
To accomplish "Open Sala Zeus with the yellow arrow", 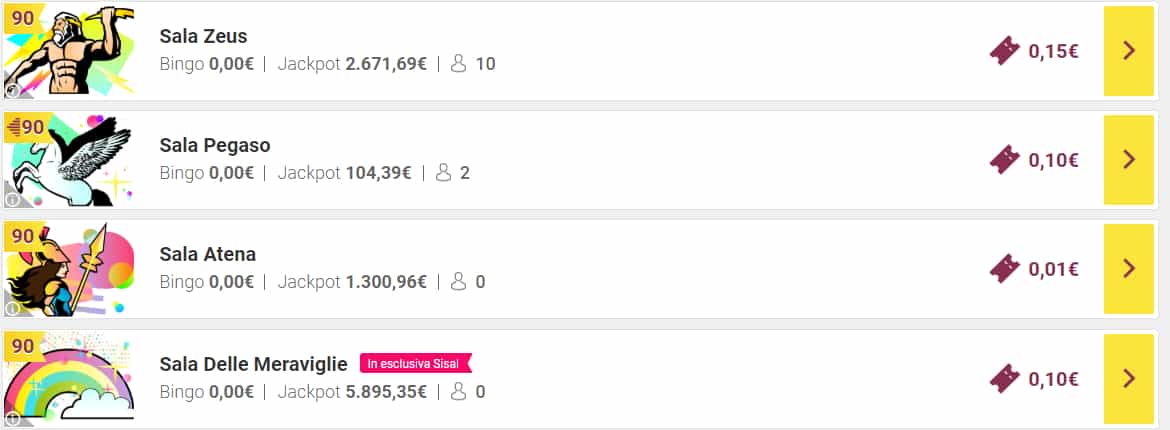I will click(1128, 51).
